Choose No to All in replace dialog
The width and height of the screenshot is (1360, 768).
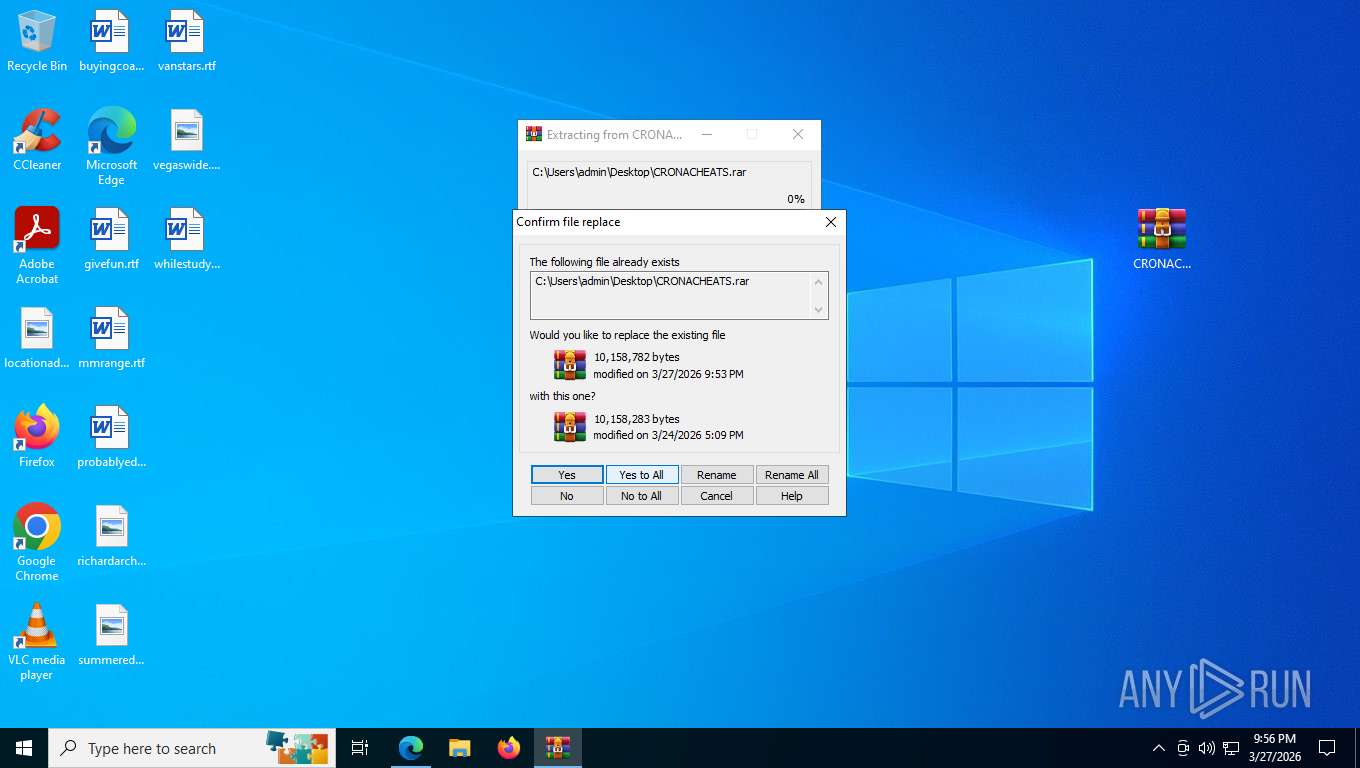pyautogui.click(x=641, y=496)
